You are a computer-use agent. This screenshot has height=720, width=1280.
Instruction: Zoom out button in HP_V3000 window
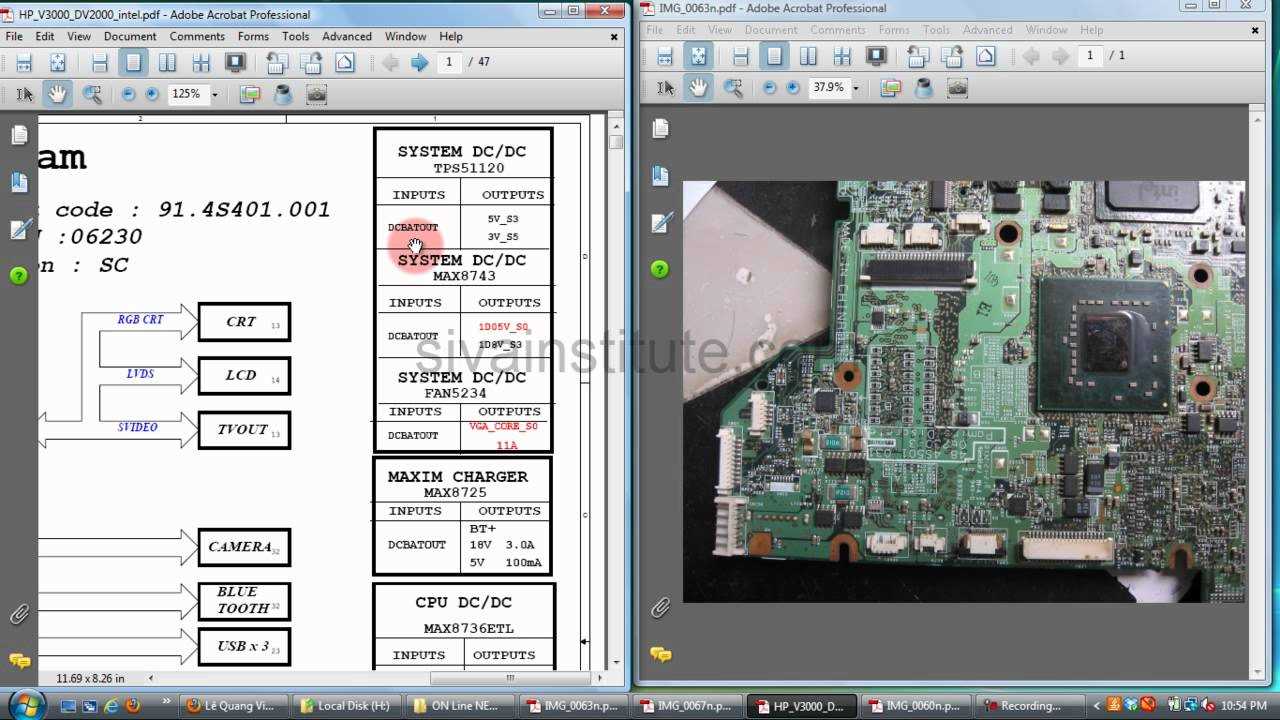click(x=128, y=94)
